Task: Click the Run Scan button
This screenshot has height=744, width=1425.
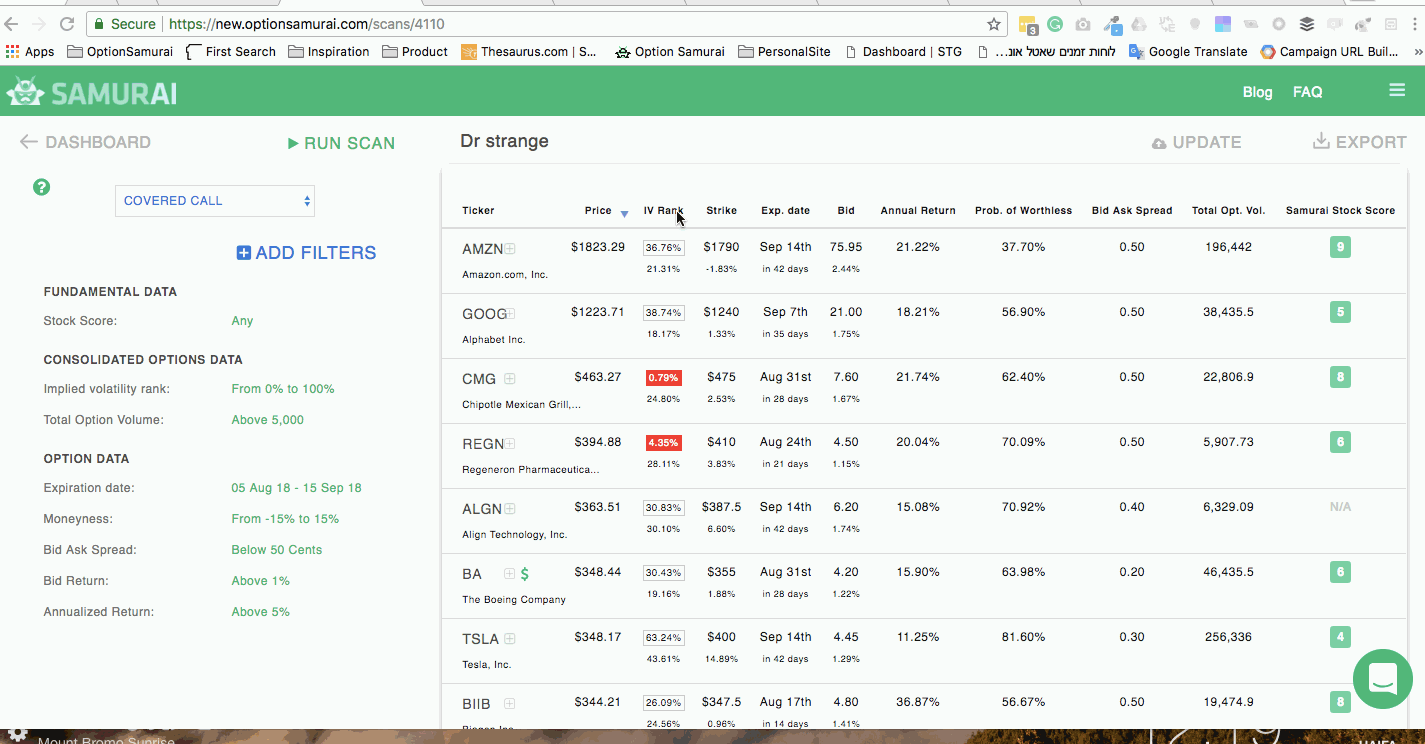Action: 341,143
